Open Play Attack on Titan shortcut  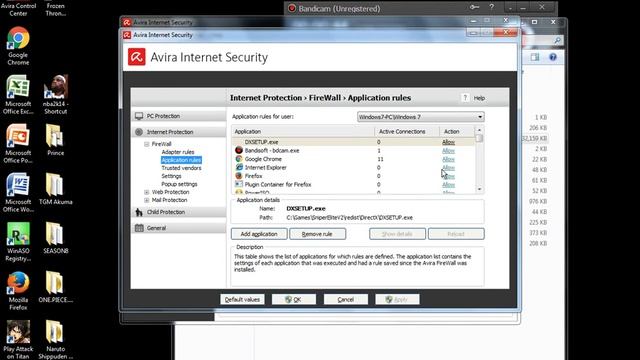point(18,340)
